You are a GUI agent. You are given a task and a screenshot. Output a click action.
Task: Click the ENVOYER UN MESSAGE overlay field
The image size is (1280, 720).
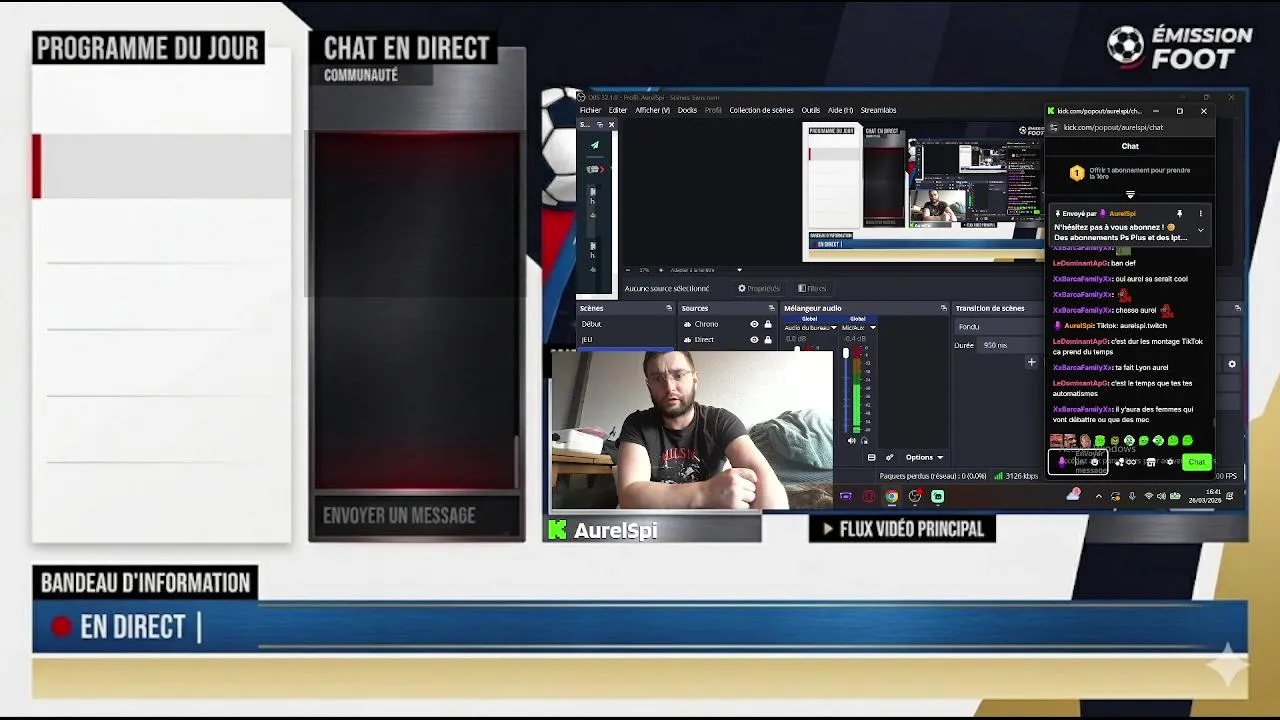point(417,516)
